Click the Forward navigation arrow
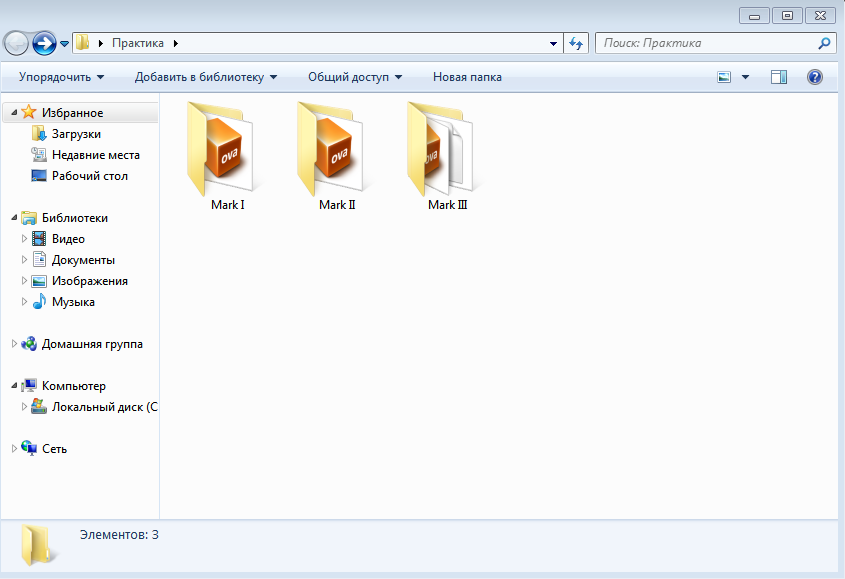 tap(44, 43)
